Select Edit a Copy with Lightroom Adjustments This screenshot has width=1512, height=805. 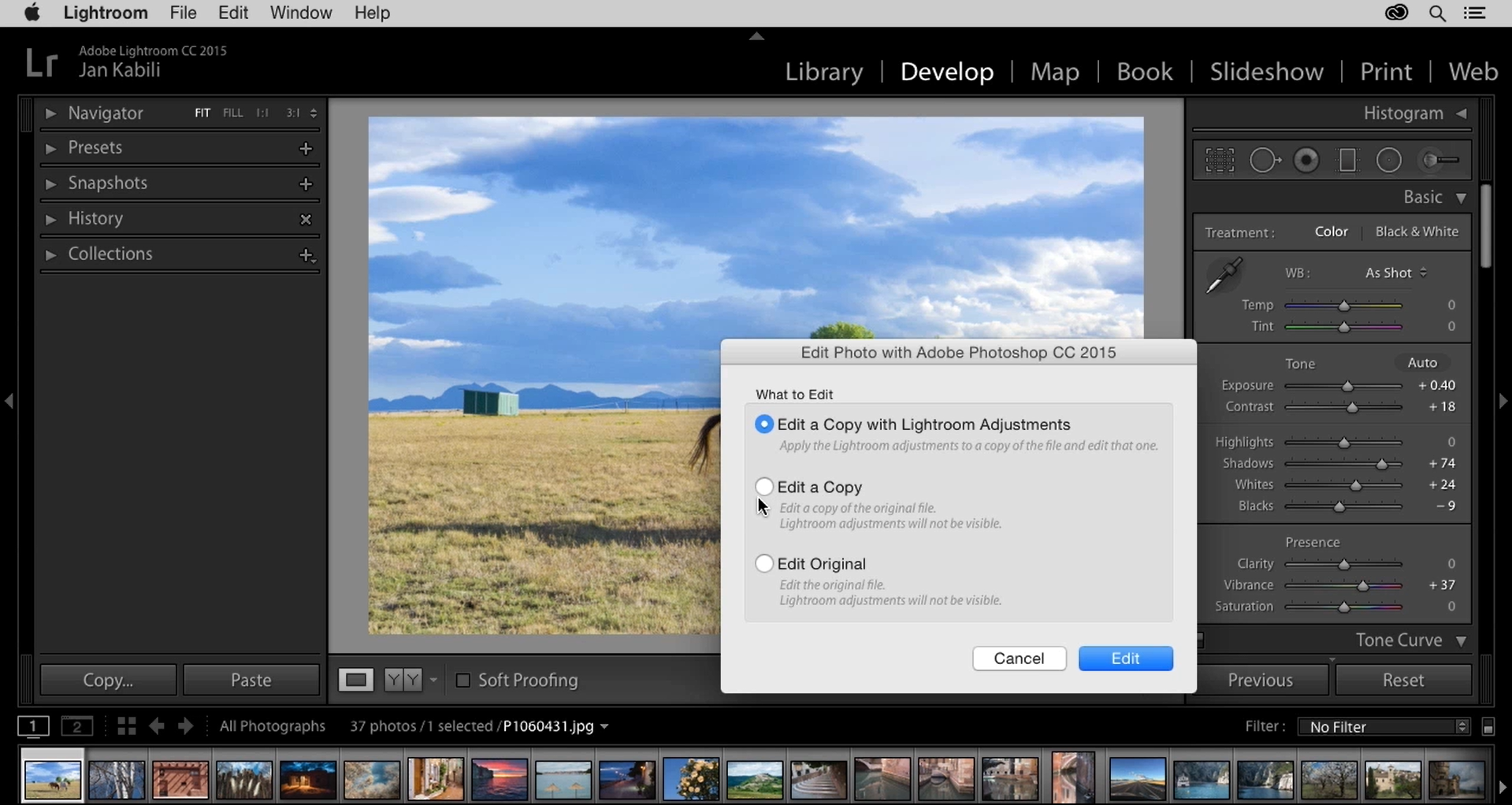(763, 425)
